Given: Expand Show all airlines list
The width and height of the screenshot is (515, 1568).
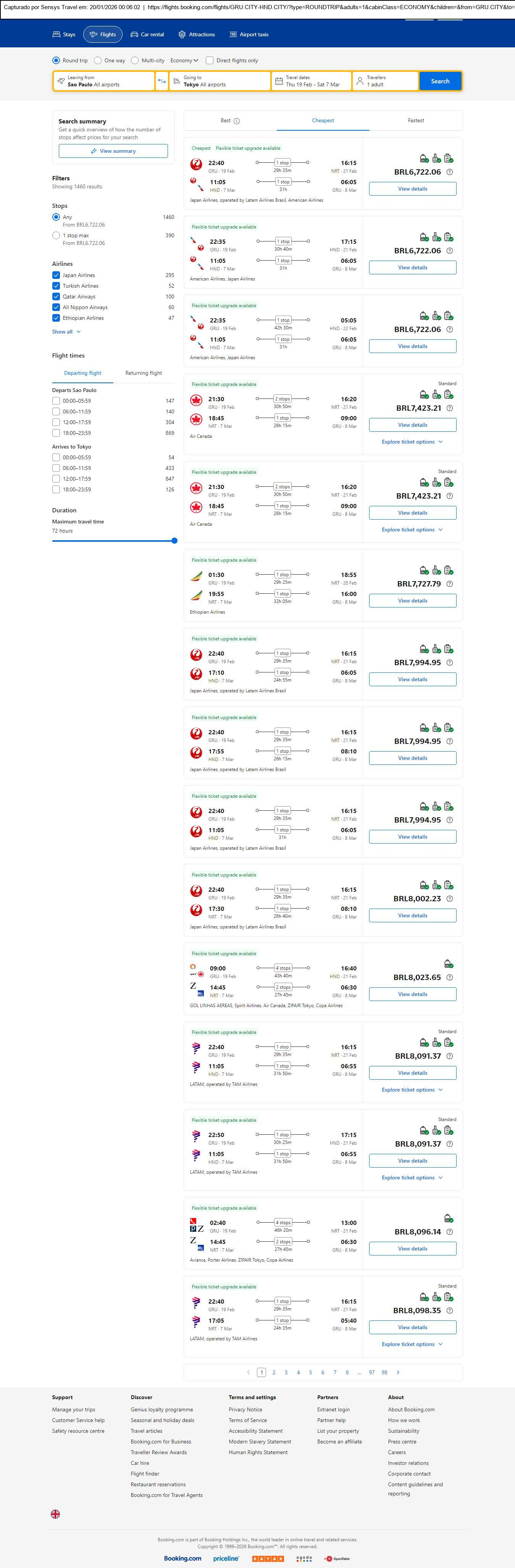Looking at the screenshot, I should tap(66, 332).
